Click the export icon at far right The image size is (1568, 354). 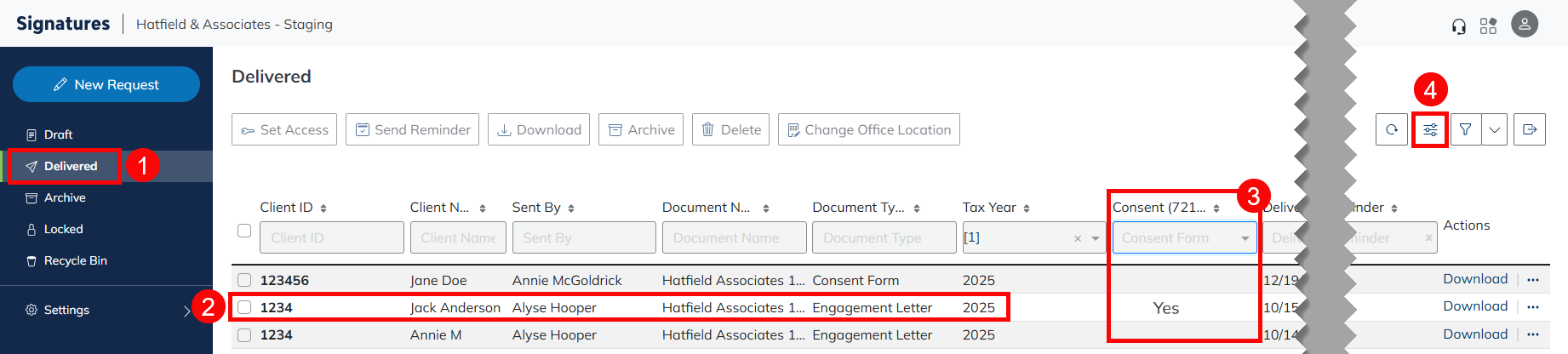(x=1529, y=130)
